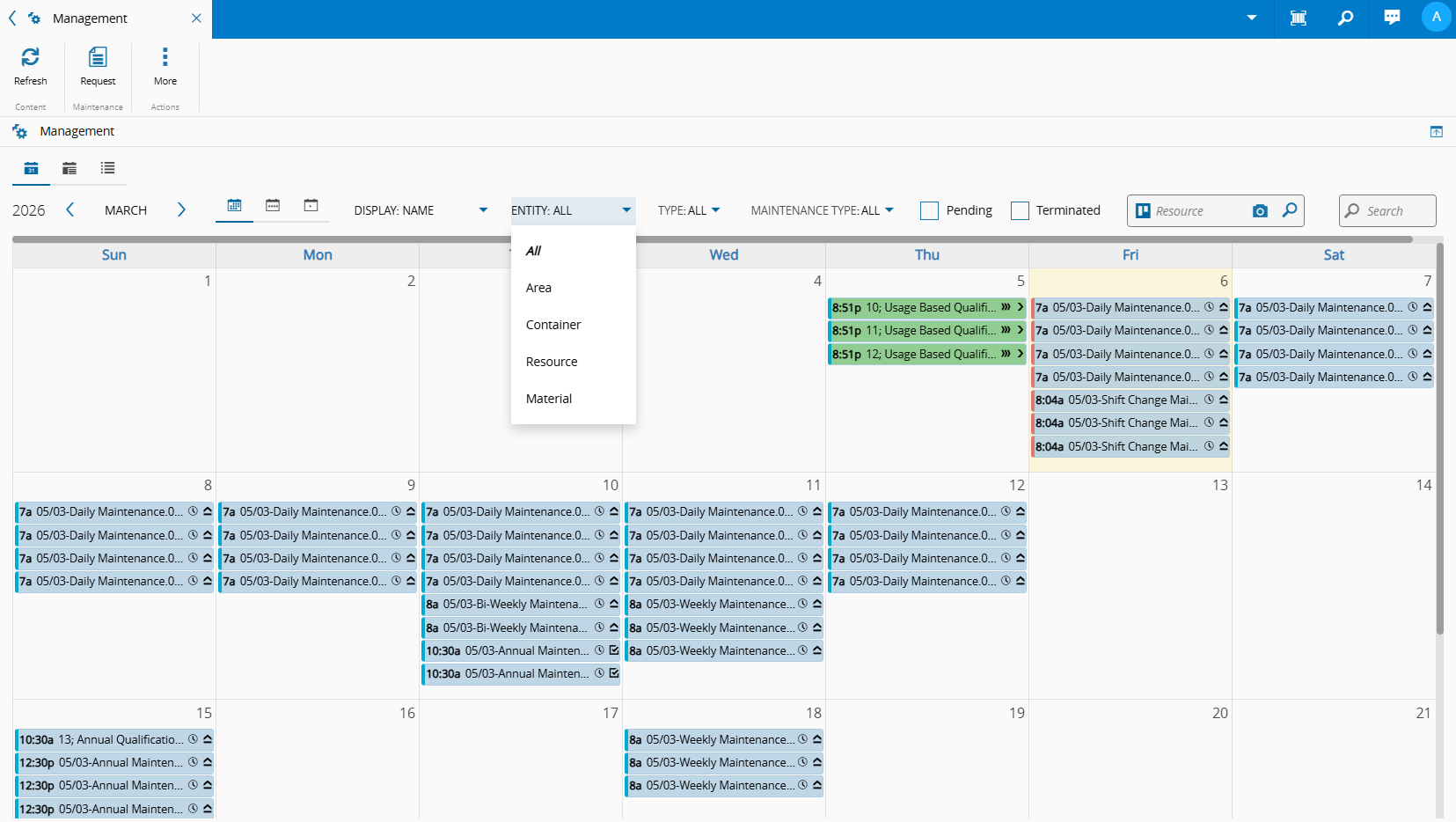Go to the previous month
Image resolution: width=1456 pixels, height=822 pixels.
pyautogui.click(x=70, y=209)
